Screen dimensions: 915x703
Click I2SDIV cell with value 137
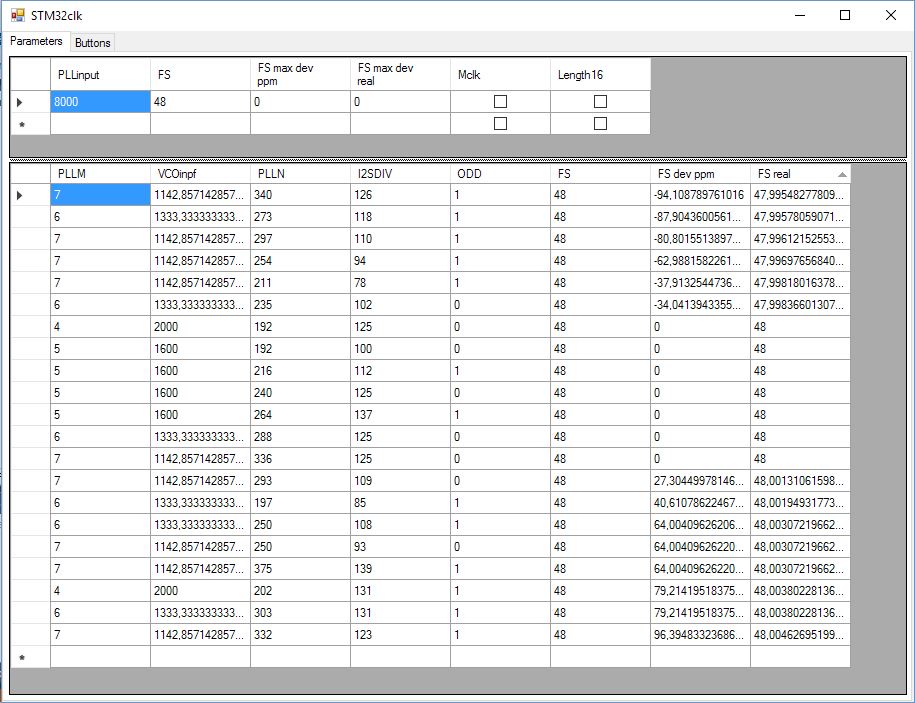coord(400,415)
